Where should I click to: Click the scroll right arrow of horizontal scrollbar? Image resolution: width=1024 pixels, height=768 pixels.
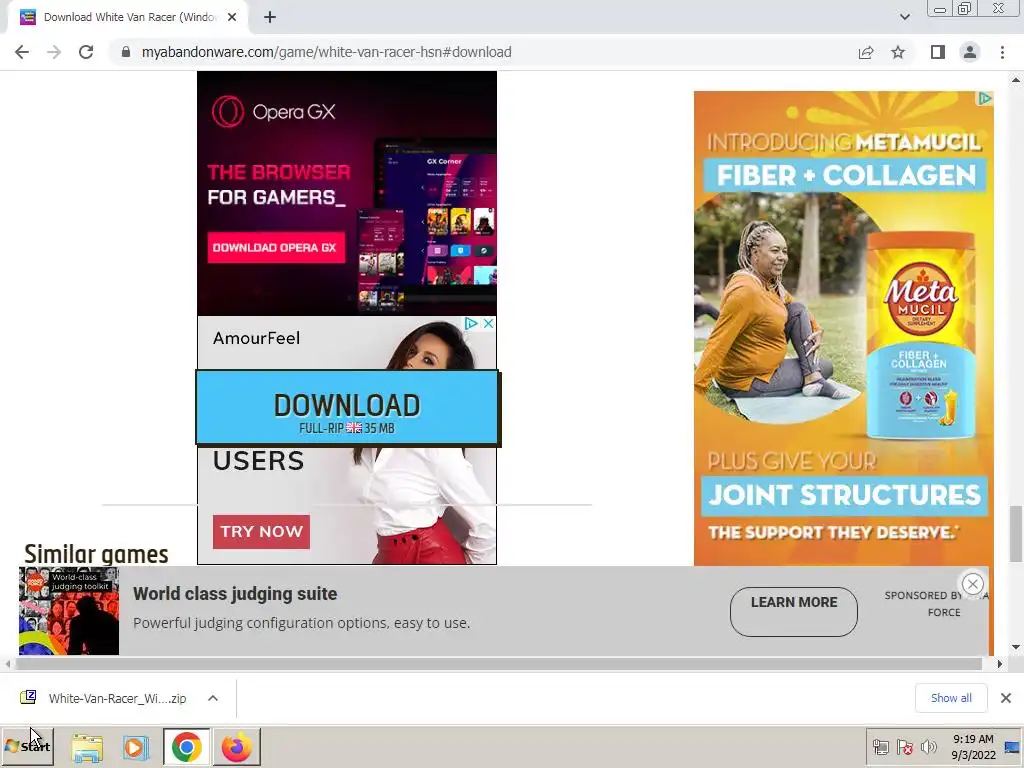(x=1000, y=664)
